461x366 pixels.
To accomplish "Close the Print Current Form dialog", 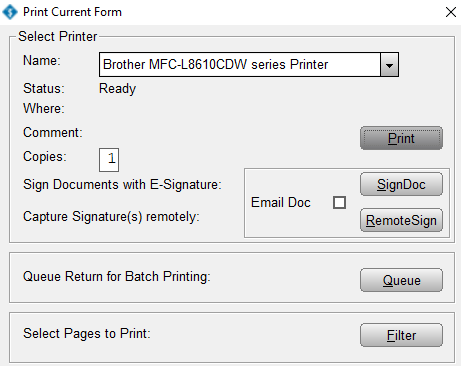I will (451, 12).
